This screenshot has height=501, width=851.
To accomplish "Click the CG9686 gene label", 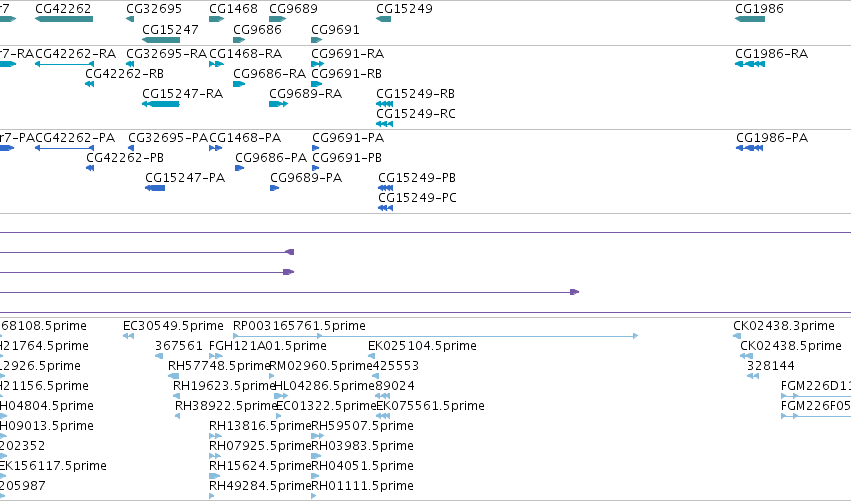I will point(257,29).
